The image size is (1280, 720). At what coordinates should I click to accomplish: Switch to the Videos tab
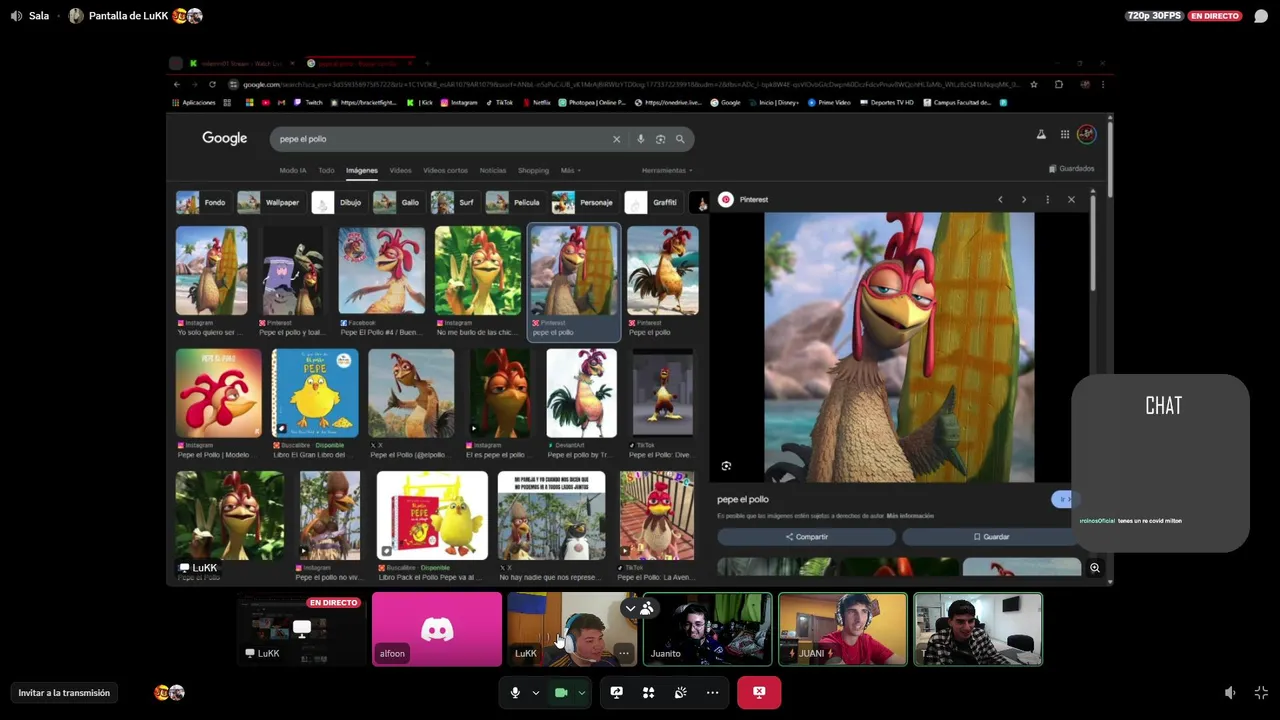click(400, 170)
